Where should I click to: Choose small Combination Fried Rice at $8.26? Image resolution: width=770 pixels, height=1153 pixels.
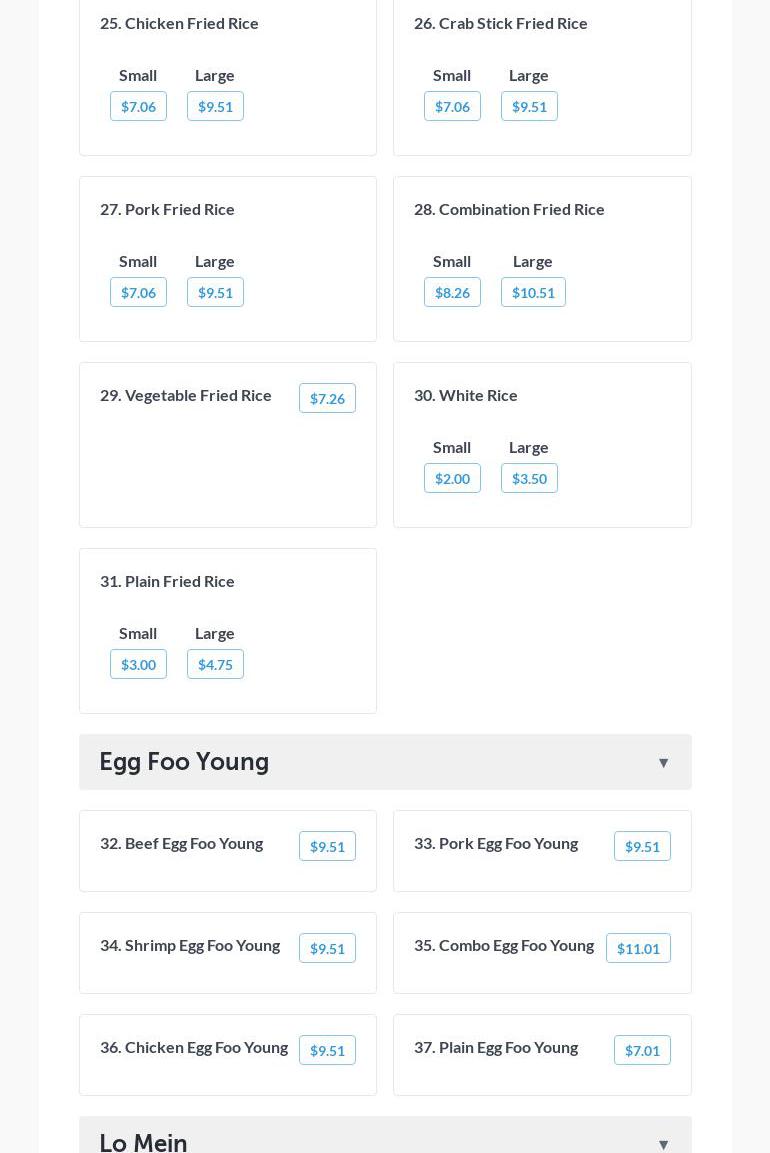point(452,293)
